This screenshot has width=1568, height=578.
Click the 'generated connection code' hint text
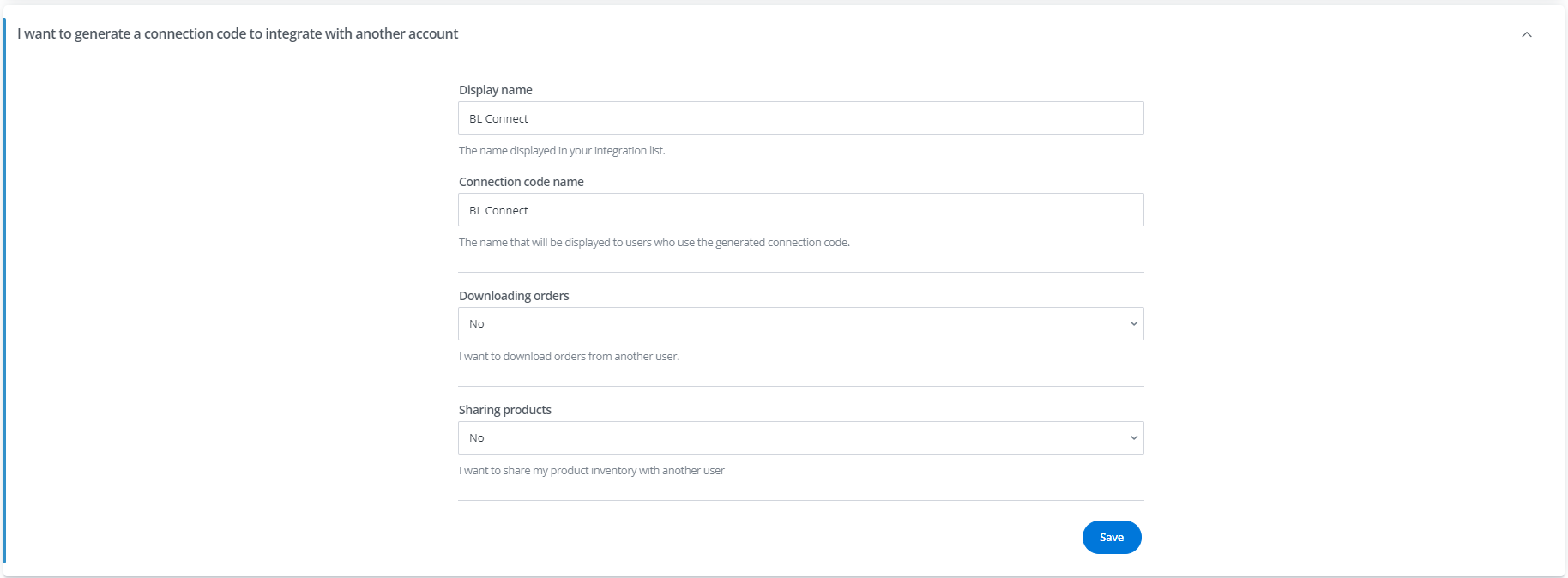[x=654, y=243]
